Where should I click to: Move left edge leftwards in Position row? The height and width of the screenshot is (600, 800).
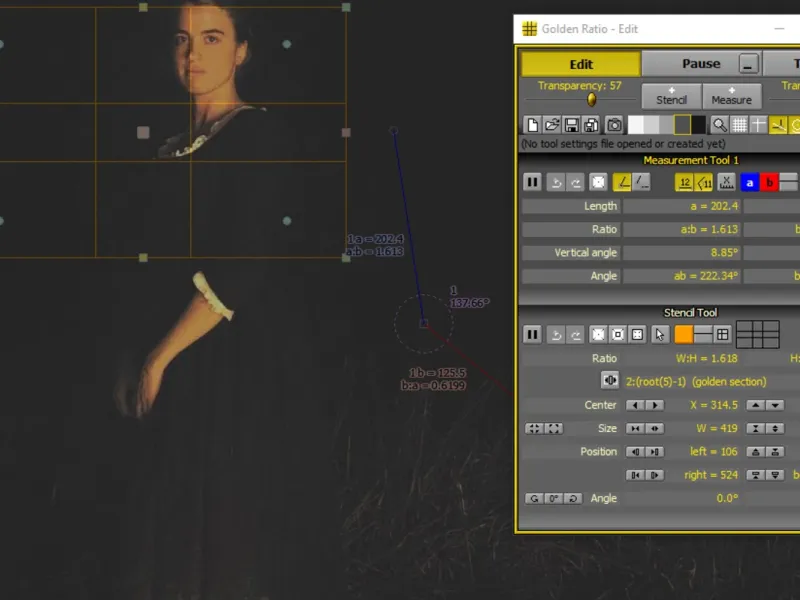pyautogui.click(x=635, y=452)
